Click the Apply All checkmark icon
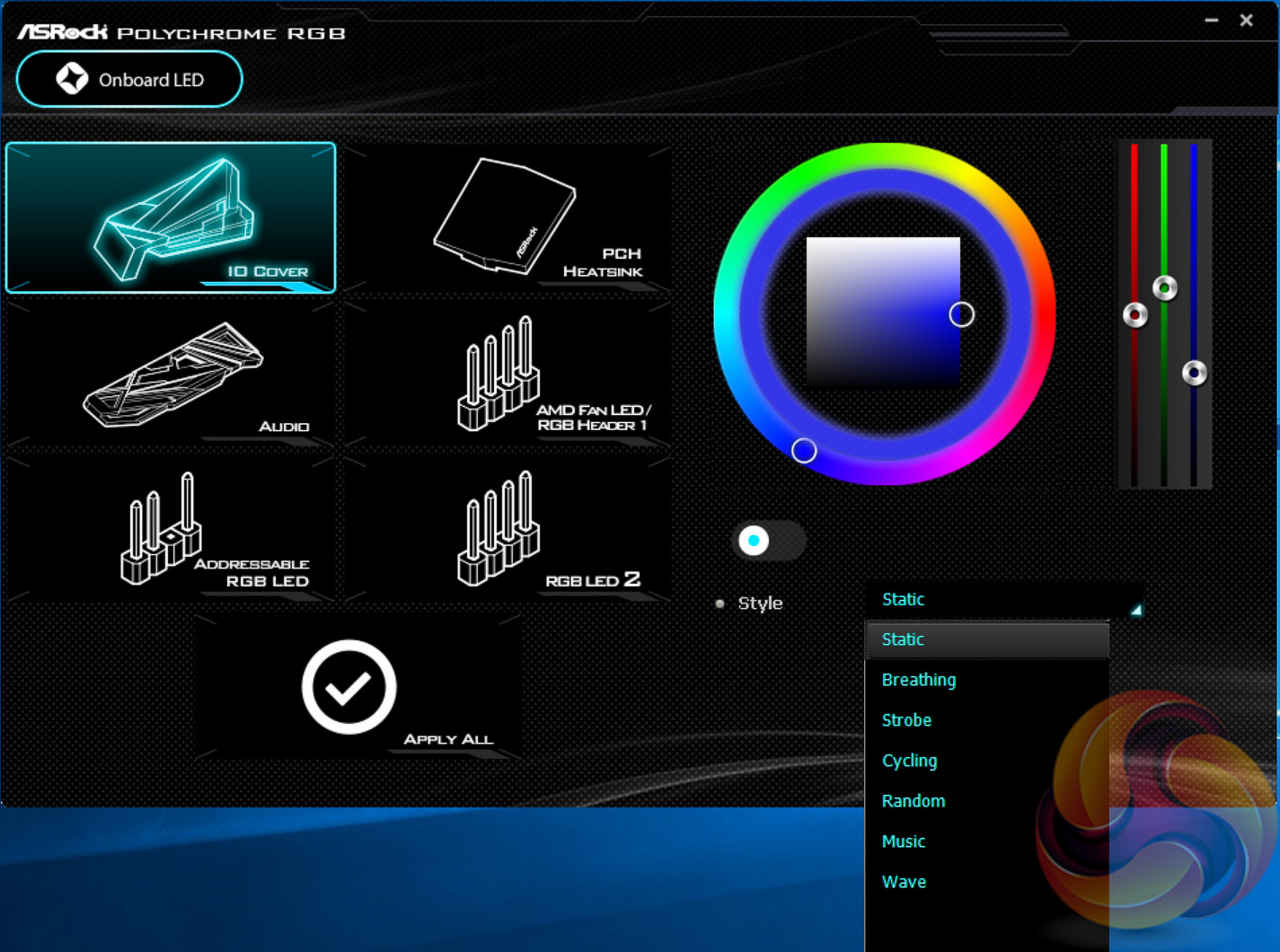1280x952 pixels. tap(349, 687)
